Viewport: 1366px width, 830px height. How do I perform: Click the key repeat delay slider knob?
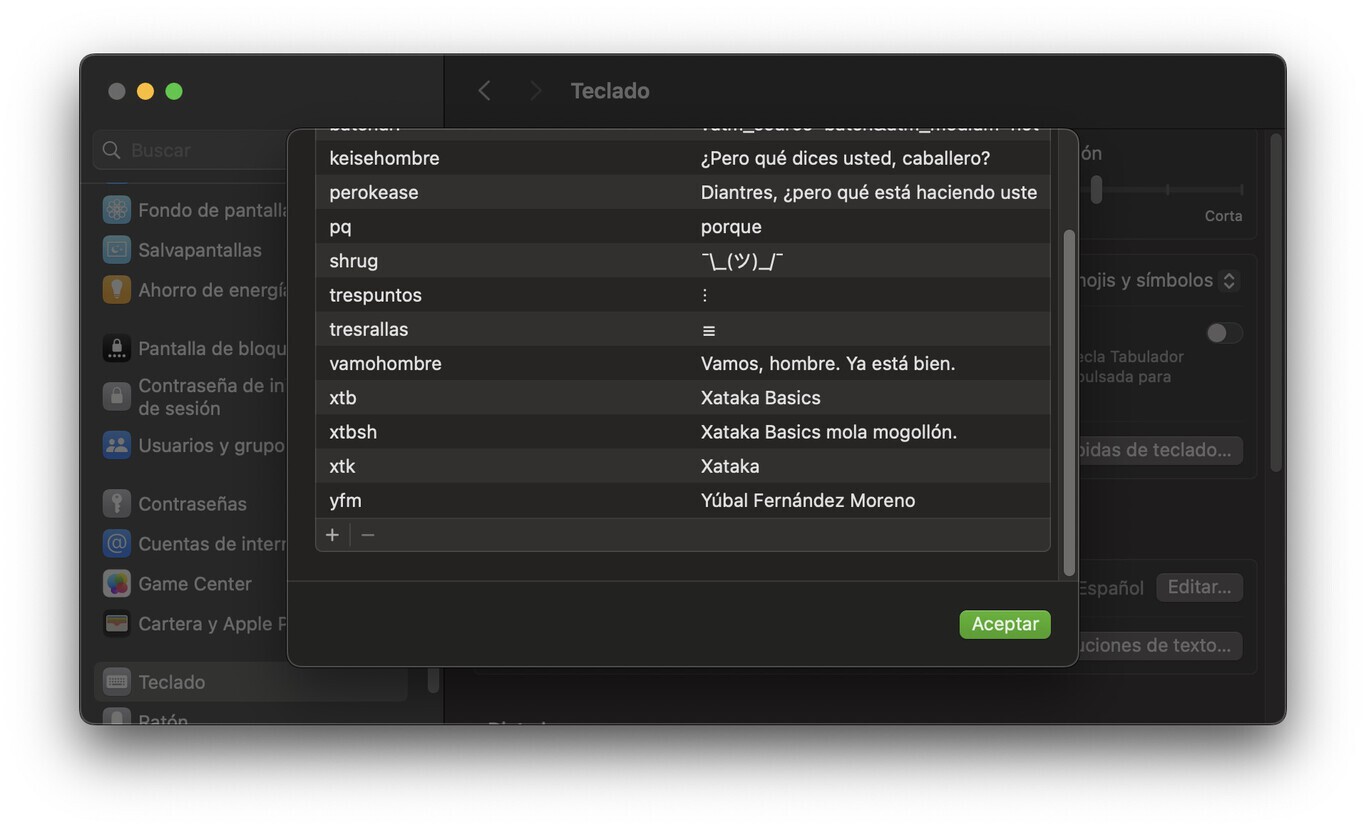point(1096,189)
